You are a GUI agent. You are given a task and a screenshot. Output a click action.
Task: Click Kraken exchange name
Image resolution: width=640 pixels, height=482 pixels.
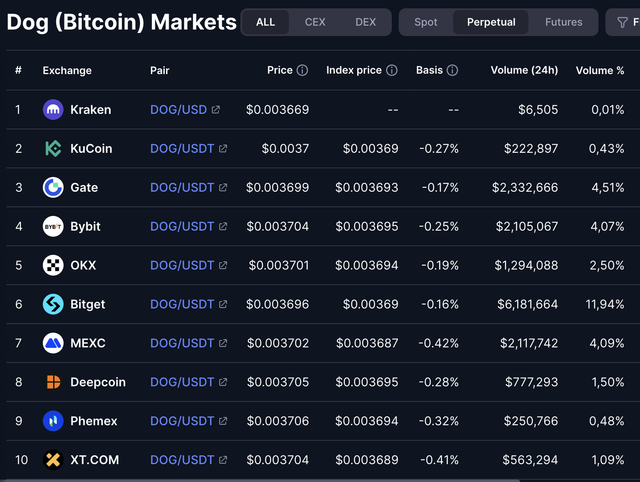point(91,109)
